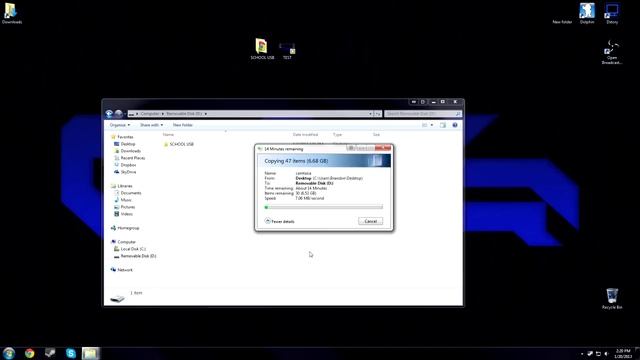
Task: Sort files by Date modified column
Action: (x=305, y=134)
